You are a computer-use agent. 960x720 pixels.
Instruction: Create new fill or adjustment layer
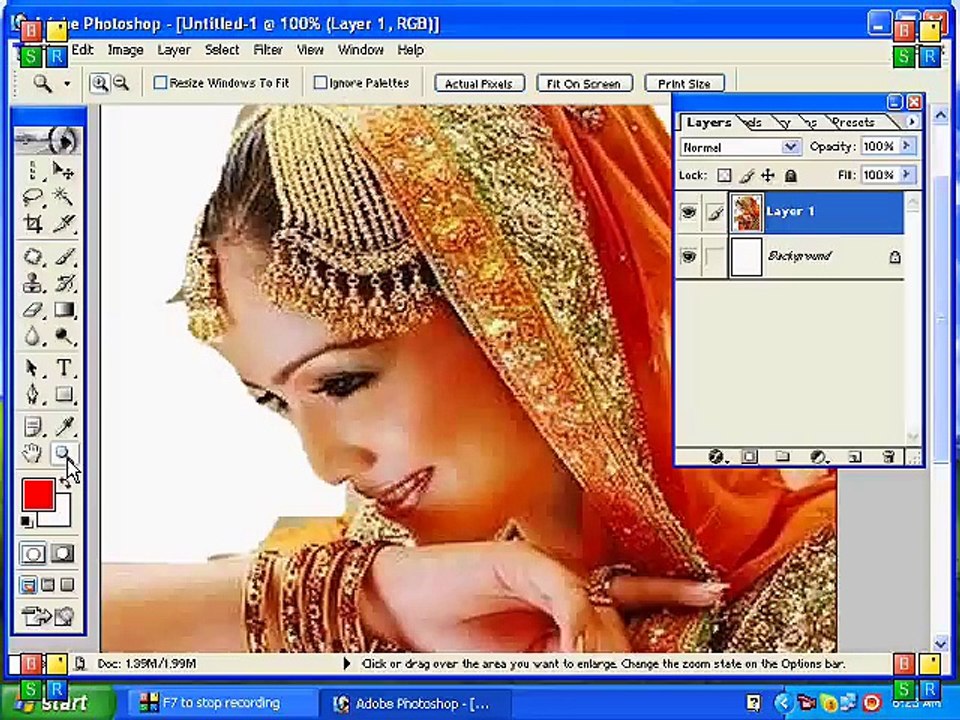[819, 456]
